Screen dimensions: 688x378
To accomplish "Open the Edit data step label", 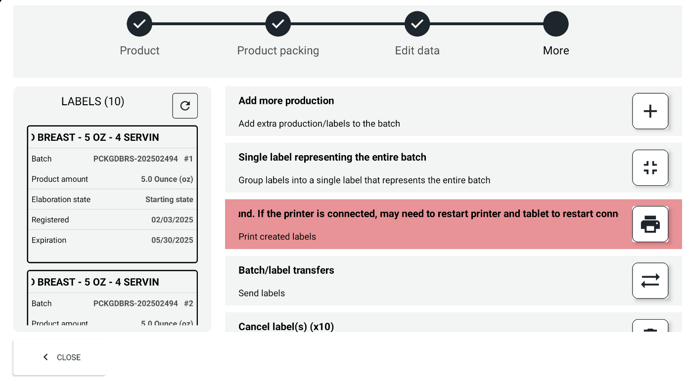I will [x=417, y=50].
